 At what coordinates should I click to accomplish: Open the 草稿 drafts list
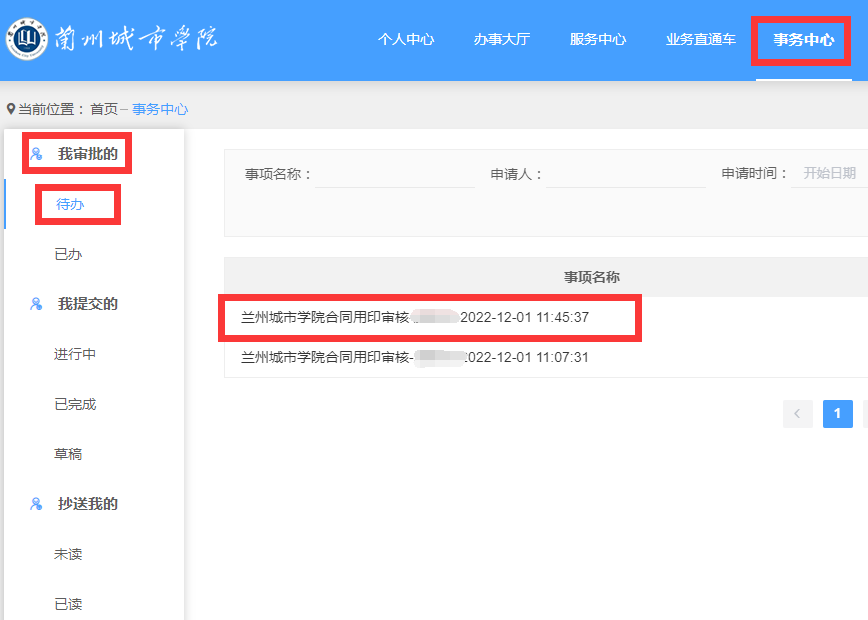tap(68, 454)
